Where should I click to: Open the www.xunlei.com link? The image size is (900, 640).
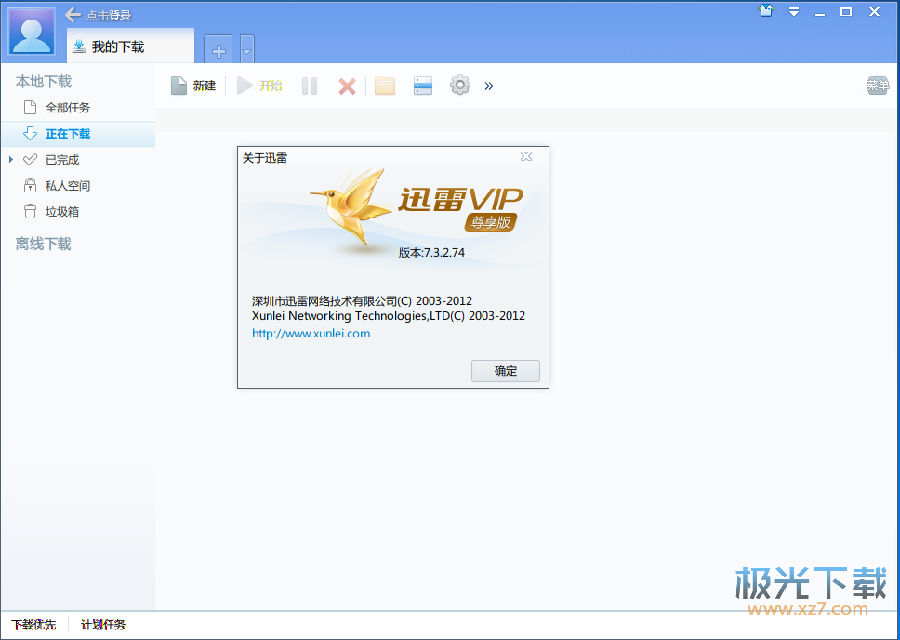point(311,333)
